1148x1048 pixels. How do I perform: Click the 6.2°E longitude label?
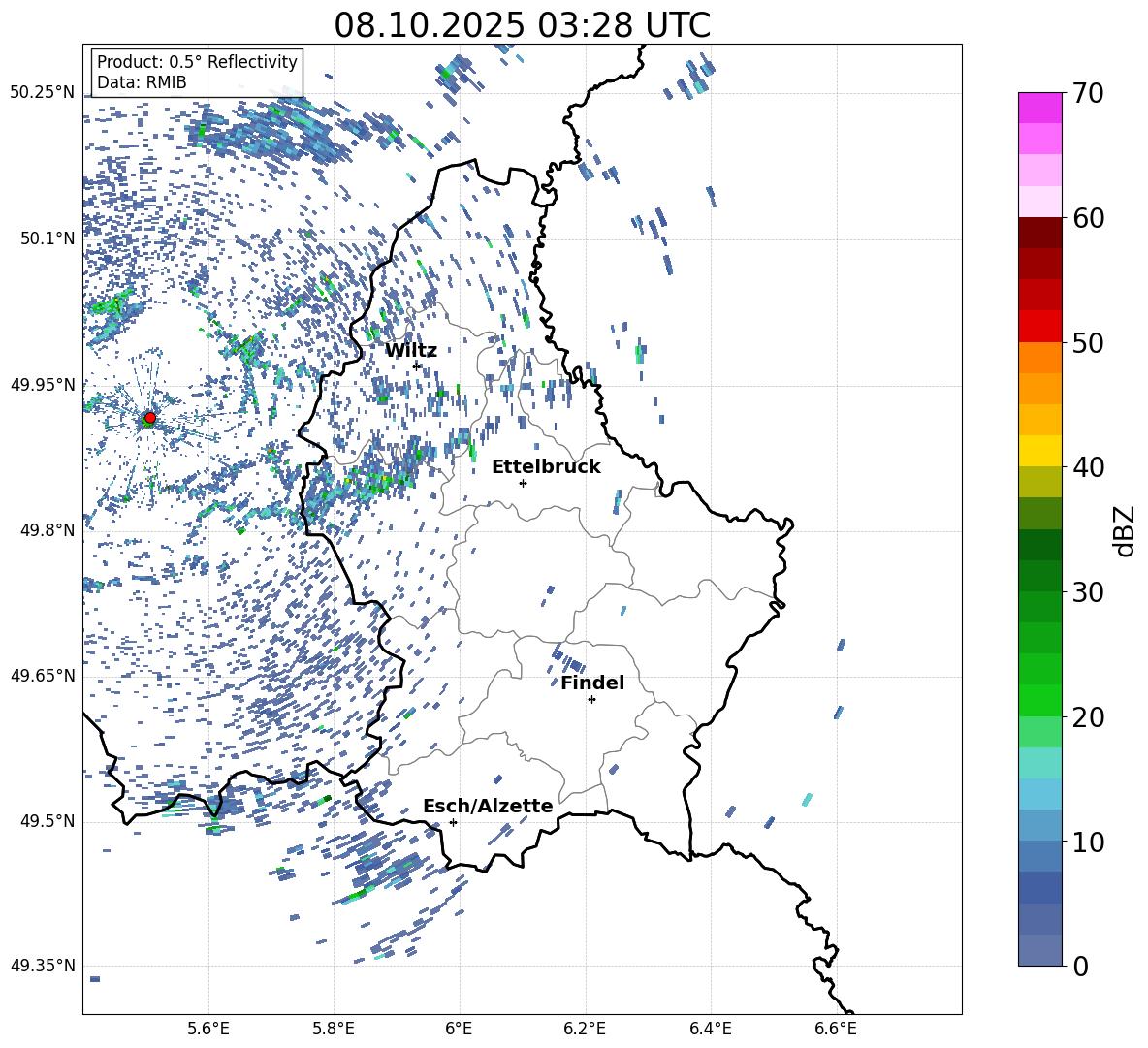(585, 1030)
